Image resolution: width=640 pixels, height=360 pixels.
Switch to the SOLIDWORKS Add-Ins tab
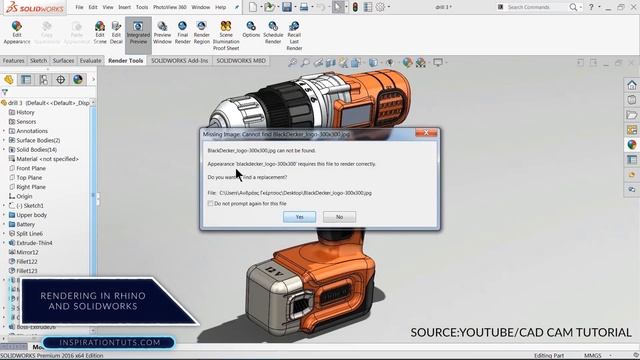click(x=180, y=60)
